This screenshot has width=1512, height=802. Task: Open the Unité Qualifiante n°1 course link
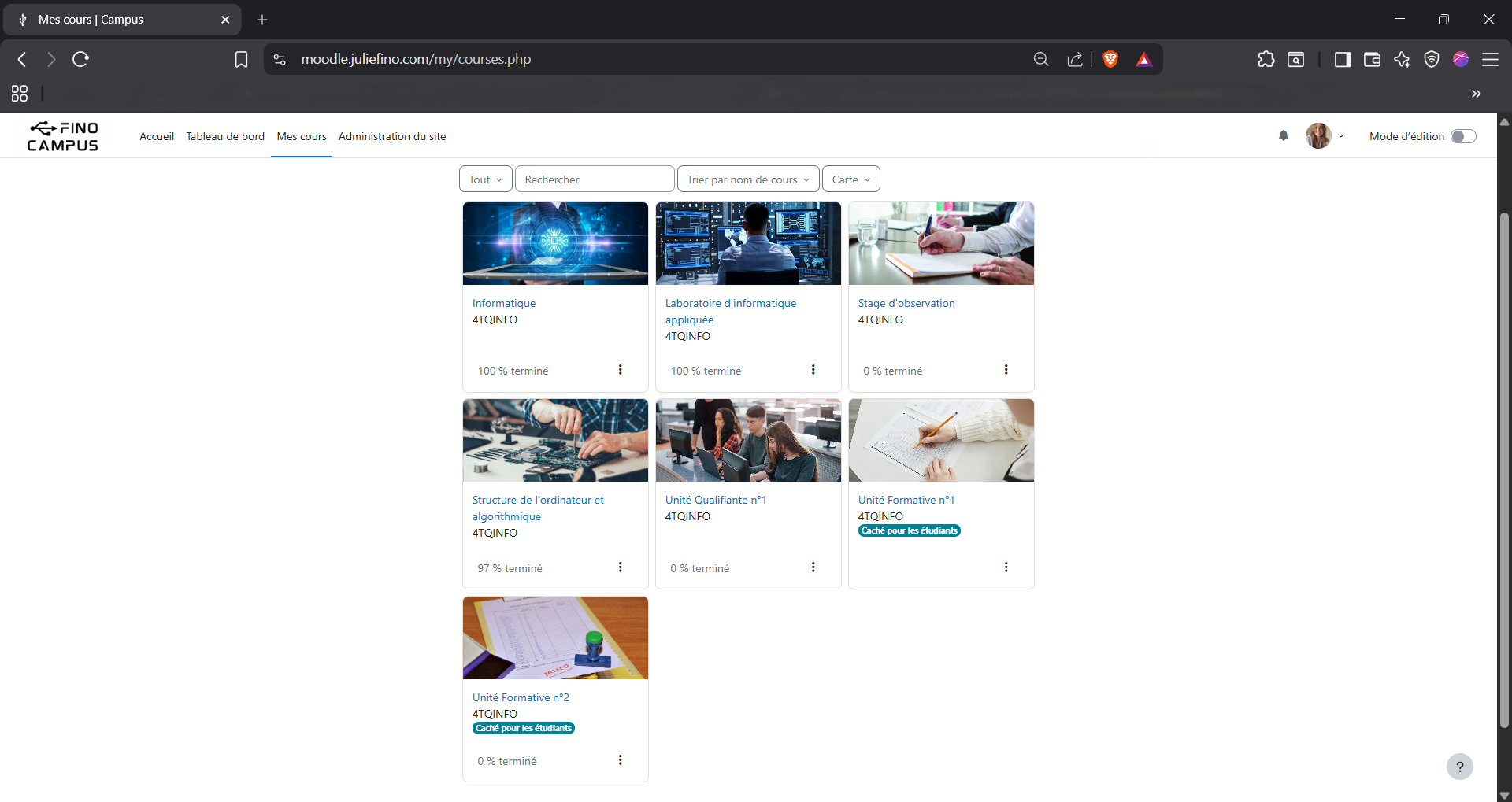point(715,500)
